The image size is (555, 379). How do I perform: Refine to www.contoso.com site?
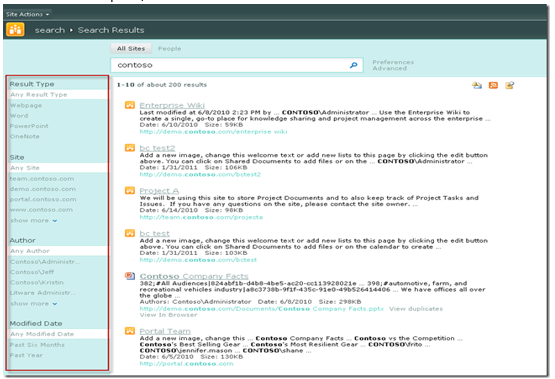coord(41,209)
